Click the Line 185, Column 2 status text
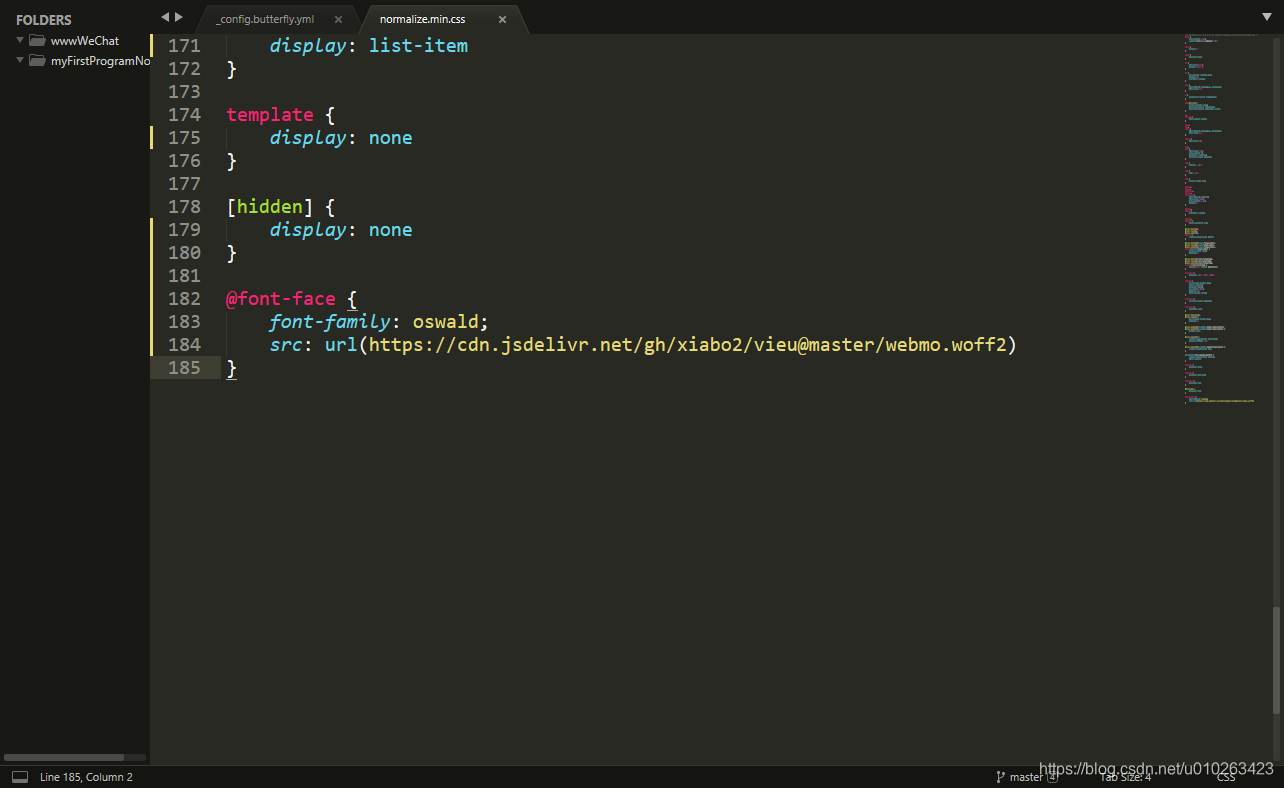Screen dimensions: 1284x788 (86, 777)
